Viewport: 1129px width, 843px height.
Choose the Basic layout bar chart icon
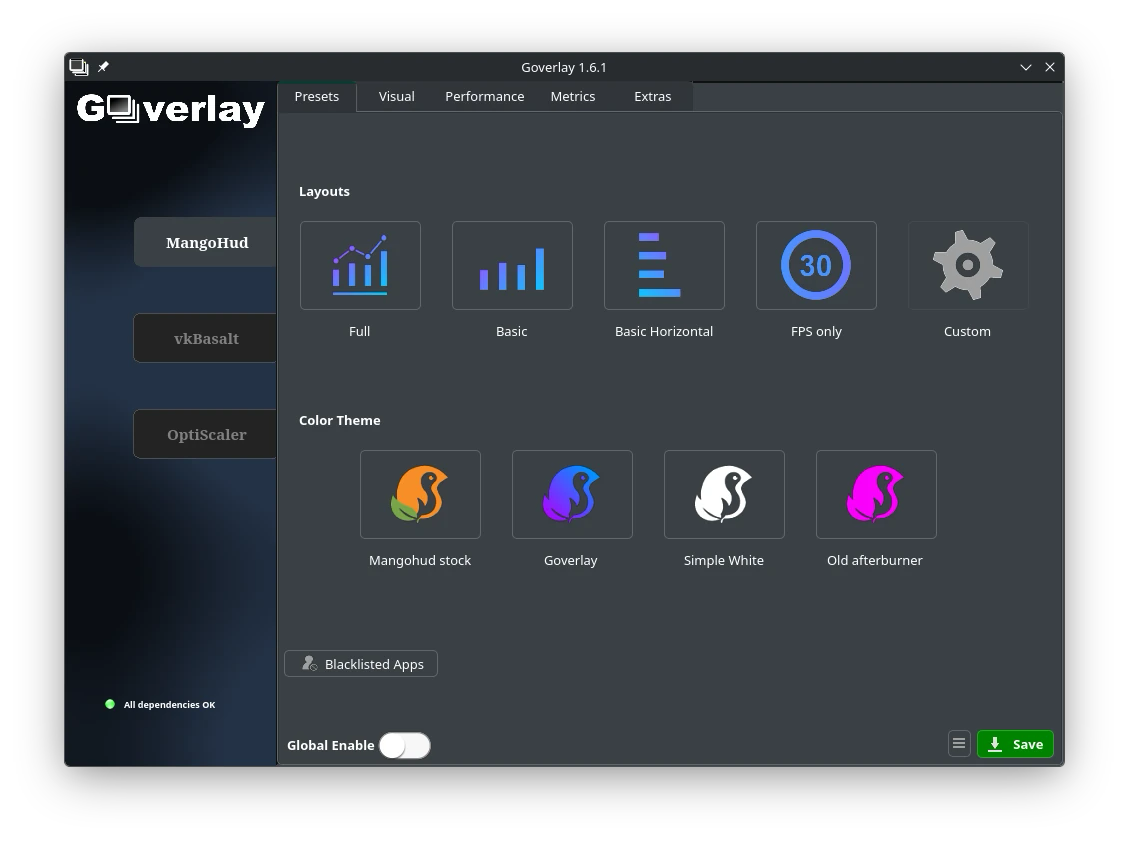pyautogui.click(x=512, y=265)
